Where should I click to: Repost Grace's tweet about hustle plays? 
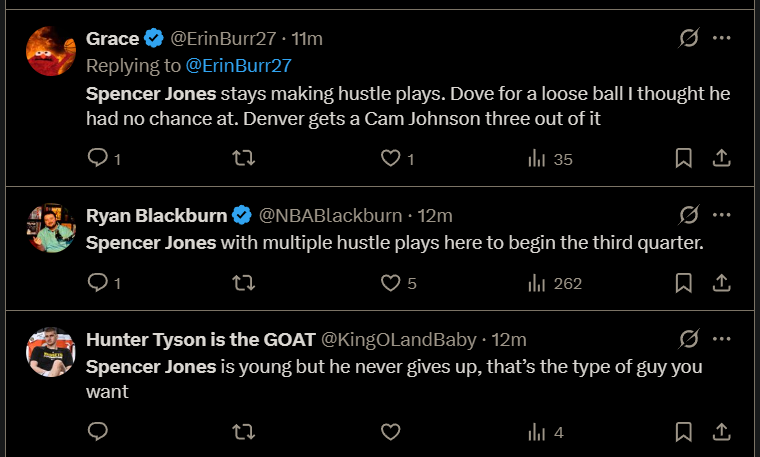[x=243, y=158]
